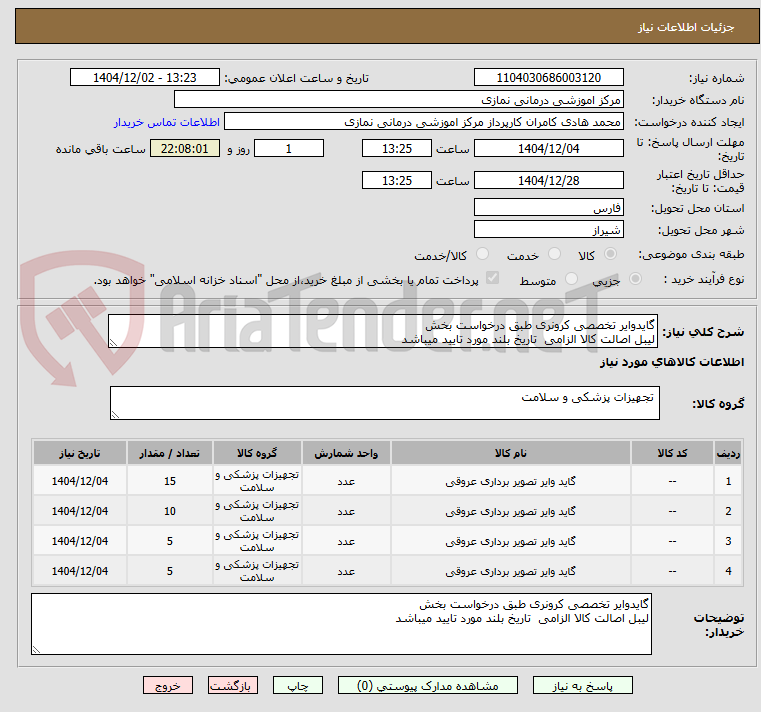Click the announcement date field 1404/12/02 - 13:23
Screen dimensions: 761x712
[145, 77]
